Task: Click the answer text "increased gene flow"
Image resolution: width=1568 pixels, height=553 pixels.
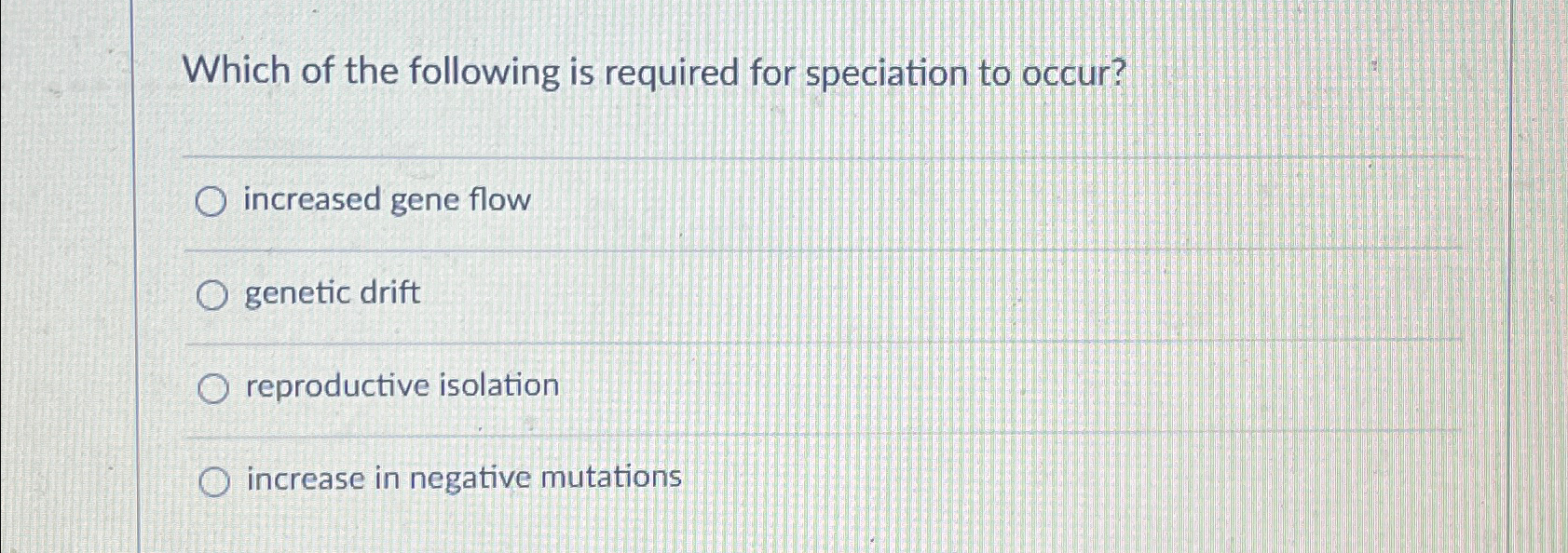Action: (386, 199)
